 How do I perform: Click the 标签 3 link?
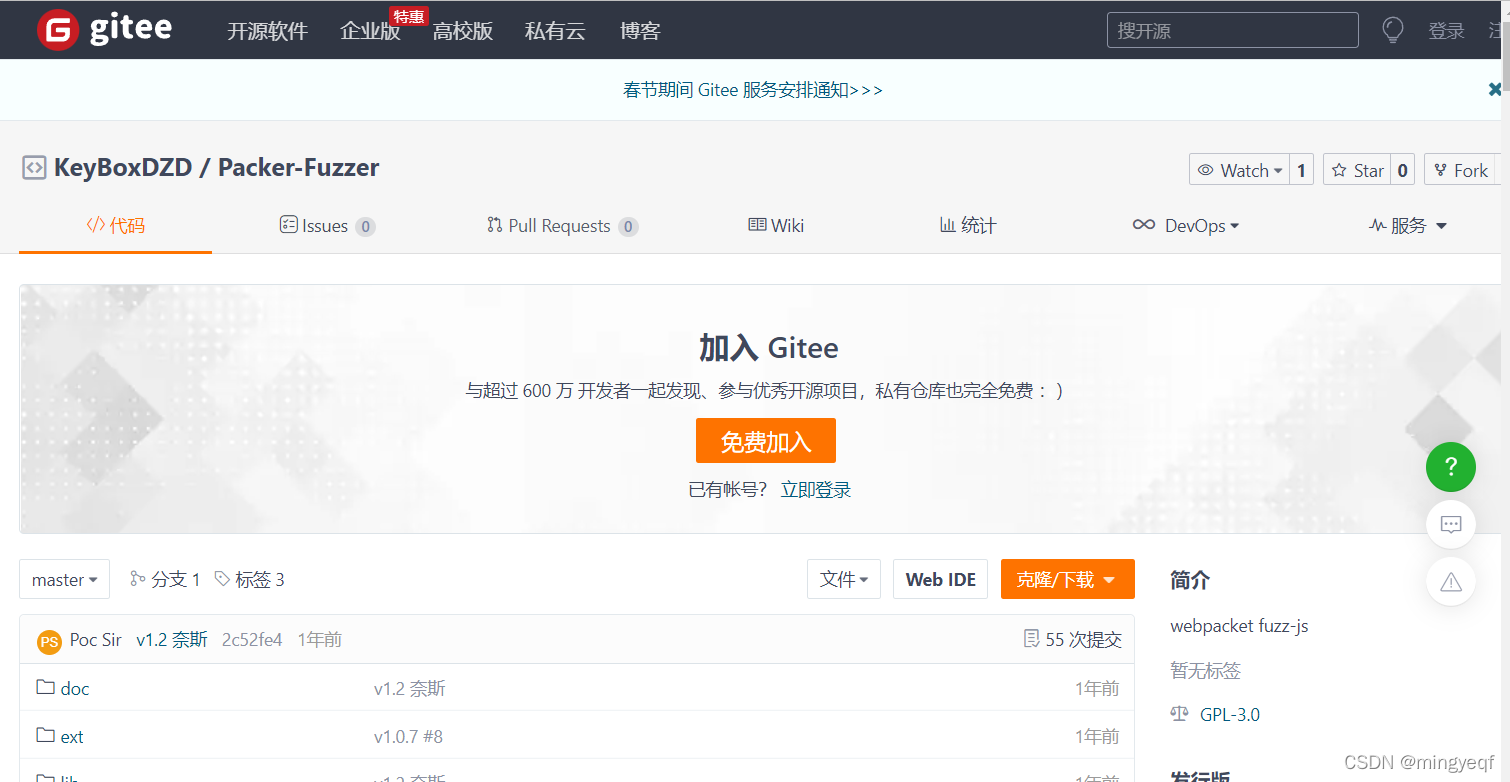click(249, 579)
